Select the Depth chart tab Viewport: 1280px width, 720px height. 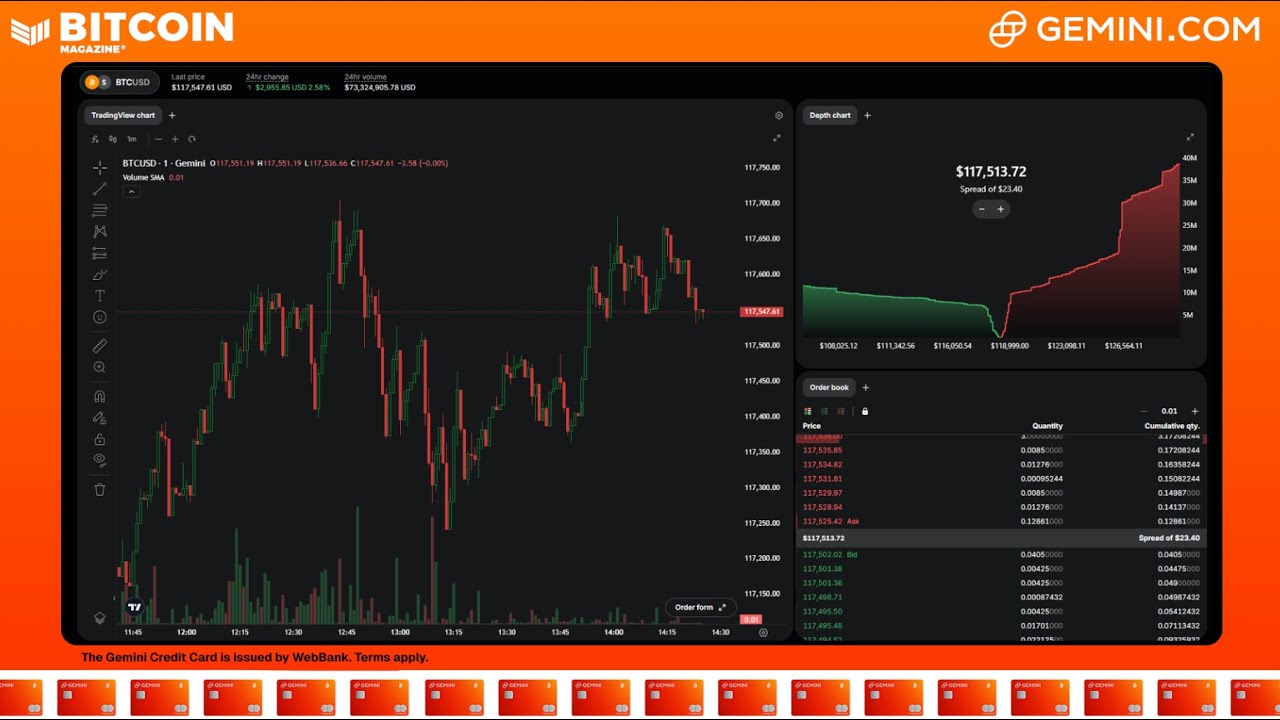pos(830,115)
